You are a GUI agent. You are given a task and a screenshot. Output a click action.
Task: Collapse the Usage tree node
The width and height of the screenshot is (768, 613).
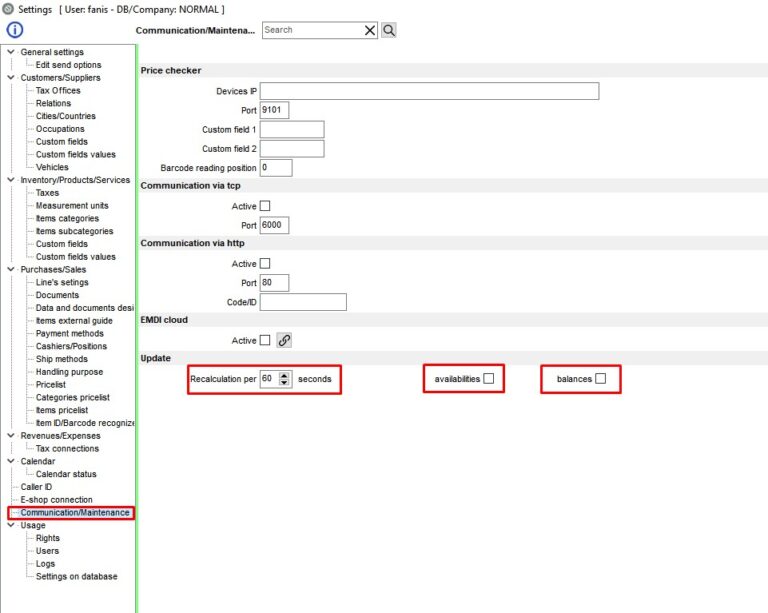coord(10,525)
